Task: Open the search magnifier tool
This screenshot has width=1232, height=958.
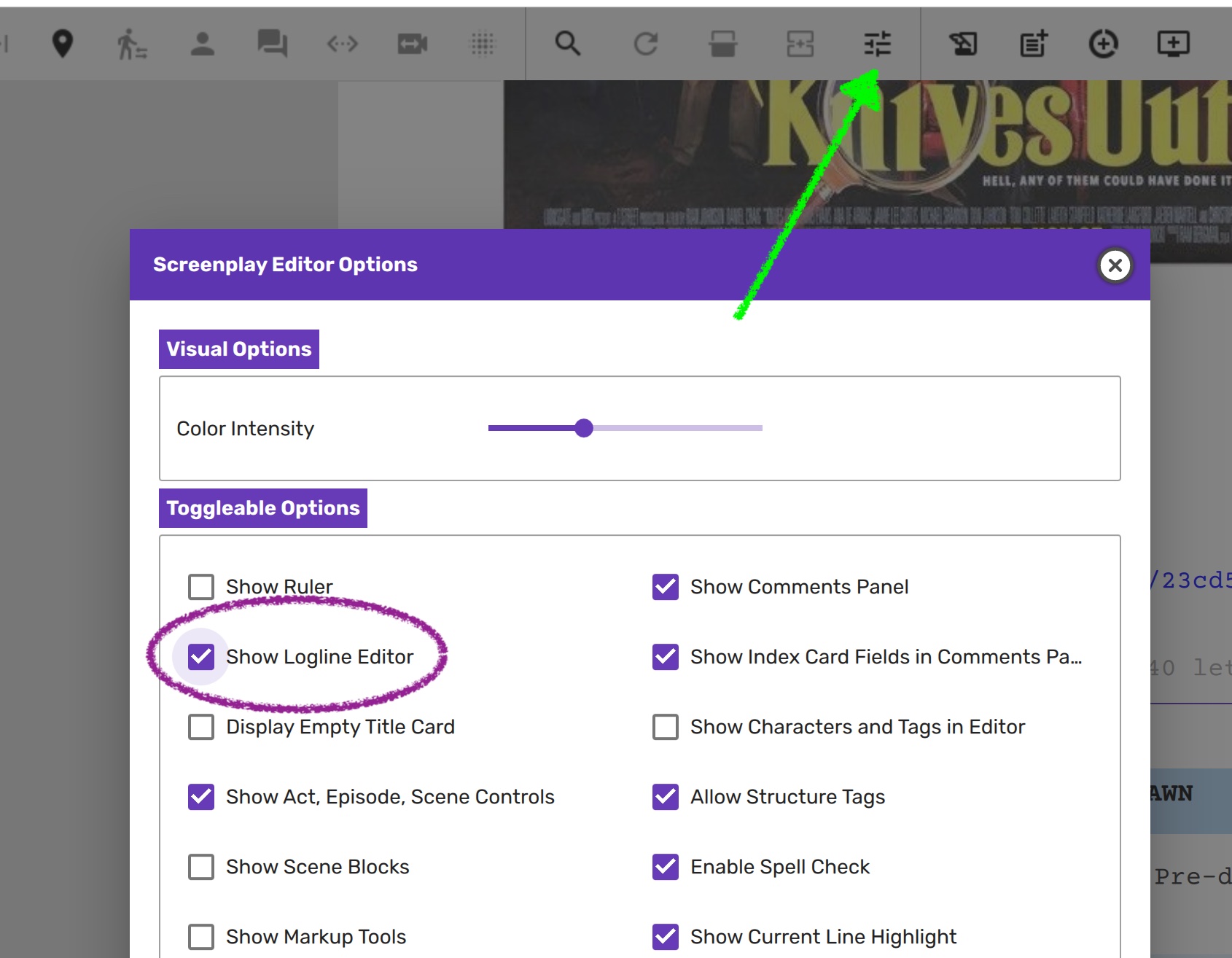Action: tap(567, 44)
